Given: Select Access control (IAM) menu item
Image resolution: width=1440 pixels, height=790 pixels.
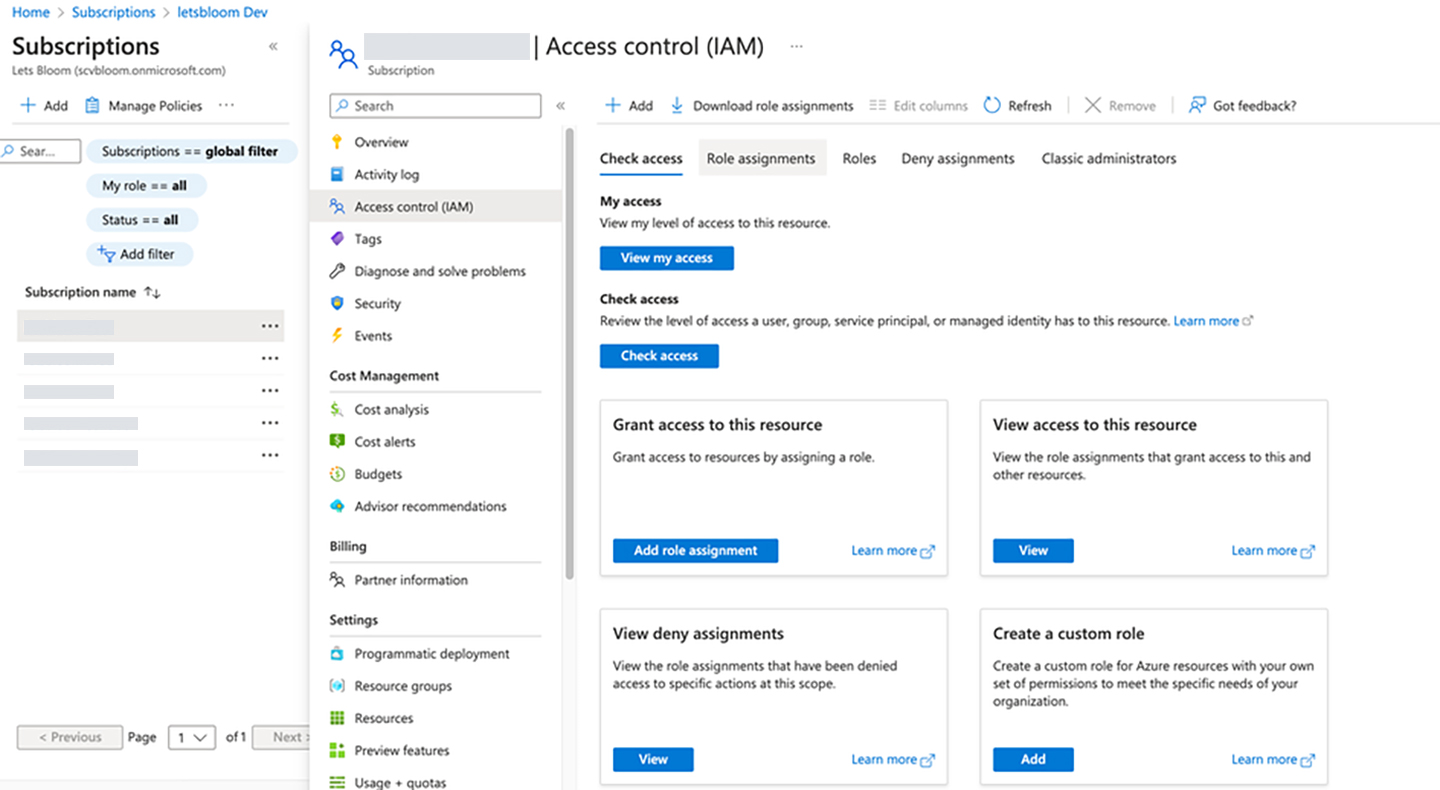Looking at the screenshot, I should click(x=436, y=206).
